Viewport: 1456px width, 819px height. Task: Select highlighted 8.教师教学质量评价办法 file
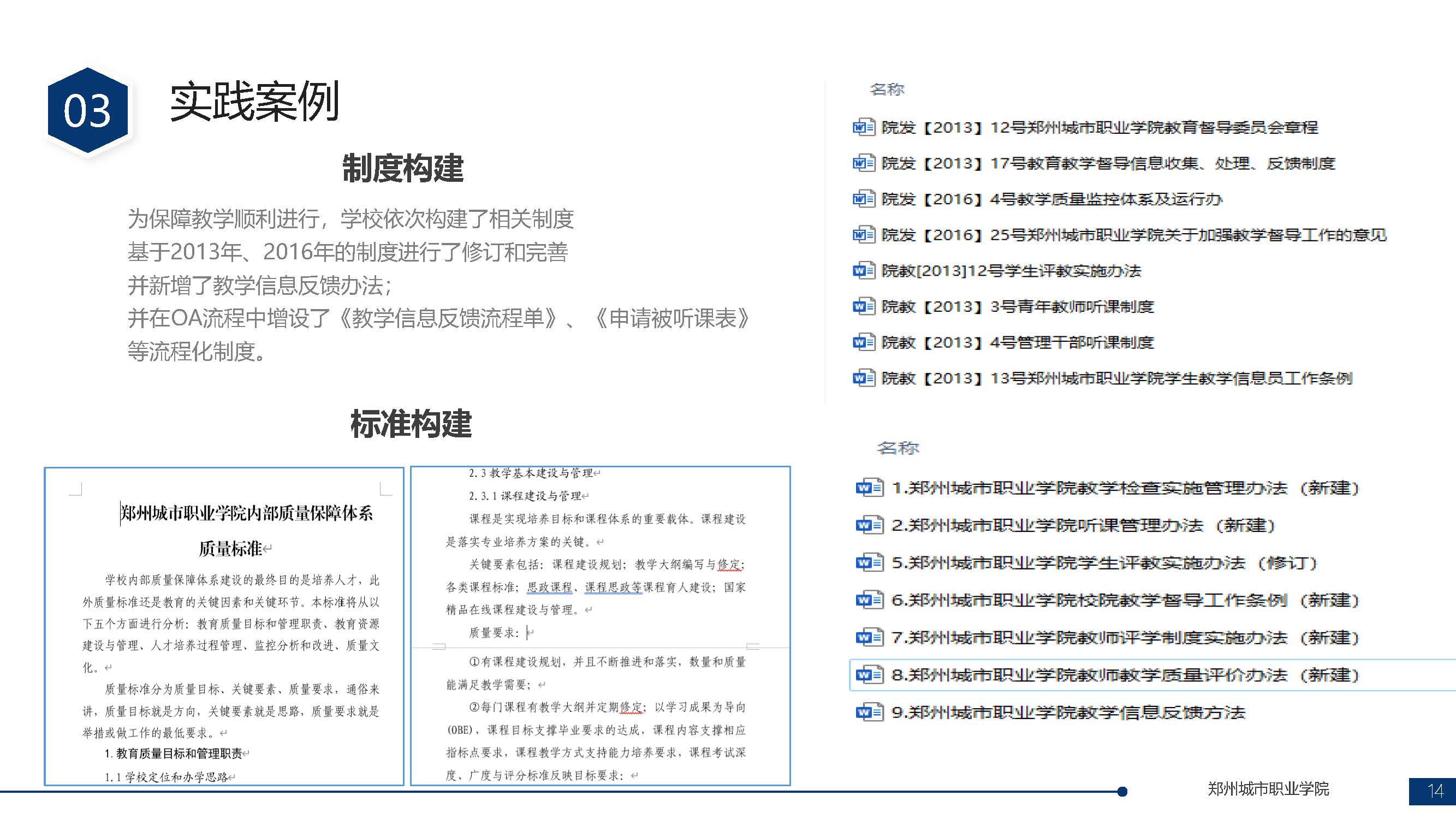pos(1125,675)
